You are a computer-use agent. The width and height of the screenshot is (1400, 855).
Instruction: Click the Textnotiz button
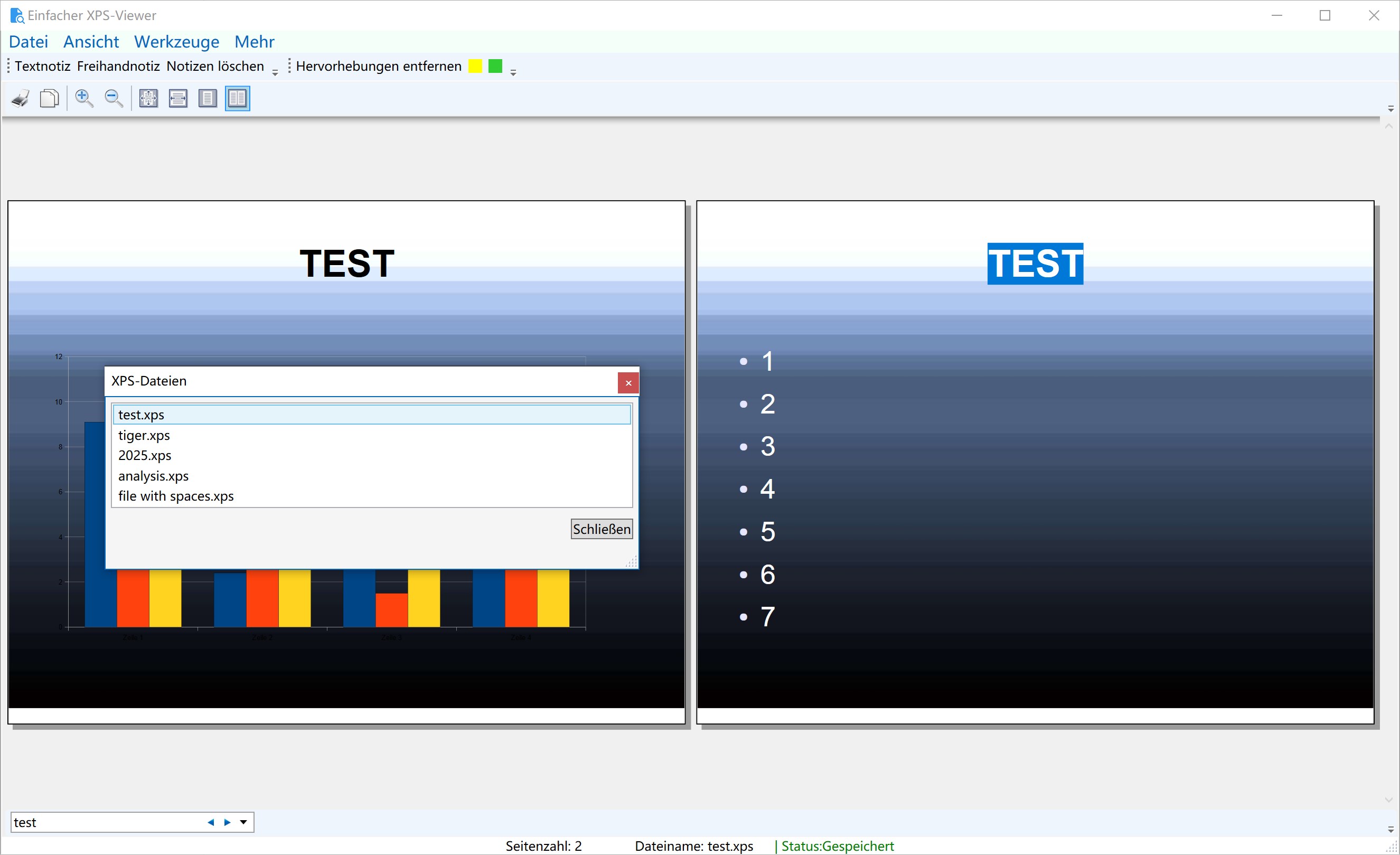[x=43, y=66]
